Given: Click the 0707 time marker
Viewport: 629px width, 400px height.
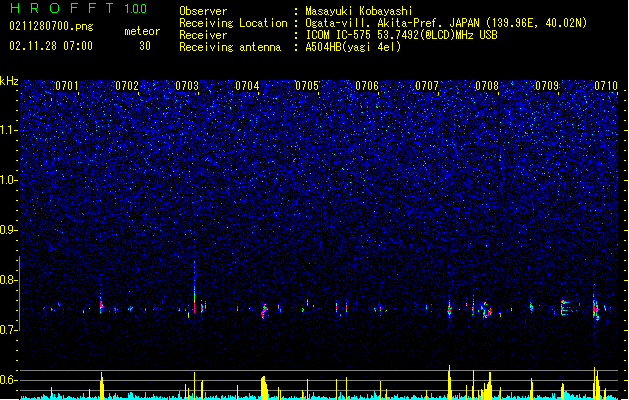Looking at the screenshot, I should click(427, 86).
